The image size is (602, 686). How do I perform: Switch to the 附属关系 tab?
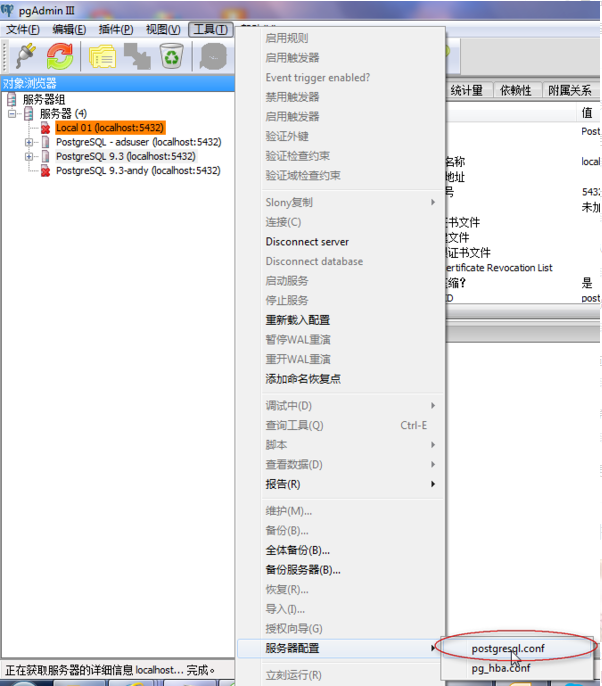(x=570, y=91)
